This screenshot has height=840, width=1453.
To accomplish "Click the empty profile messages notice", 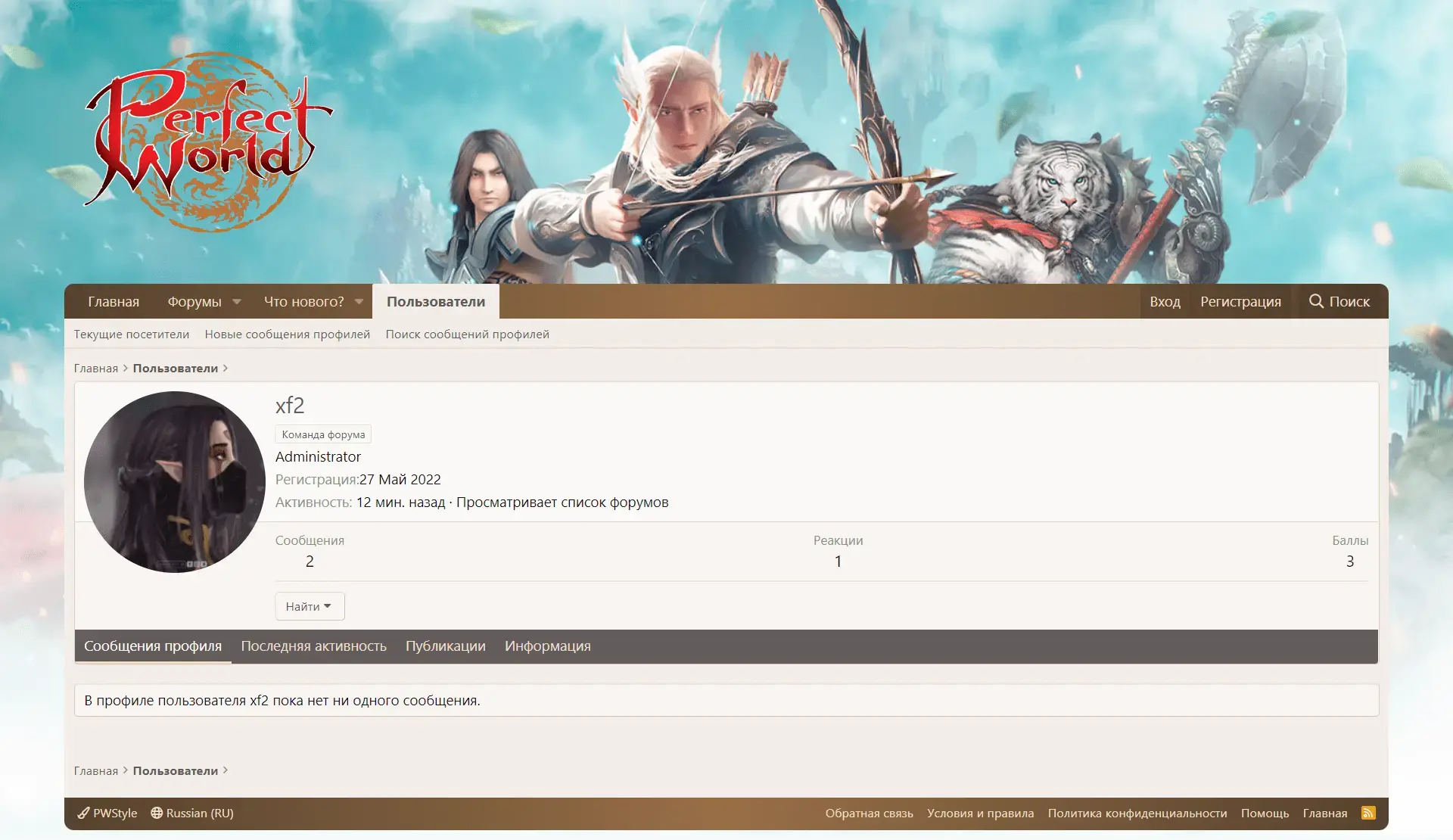I will [726, 700].
